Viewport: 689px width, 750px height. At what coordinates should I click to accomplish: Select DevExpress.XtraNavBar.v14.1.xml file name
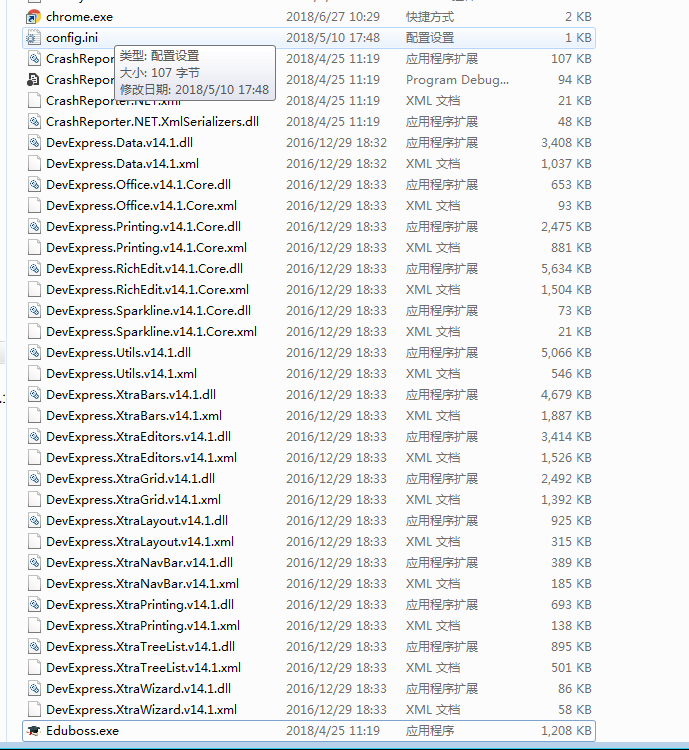(x=142, y=584)
